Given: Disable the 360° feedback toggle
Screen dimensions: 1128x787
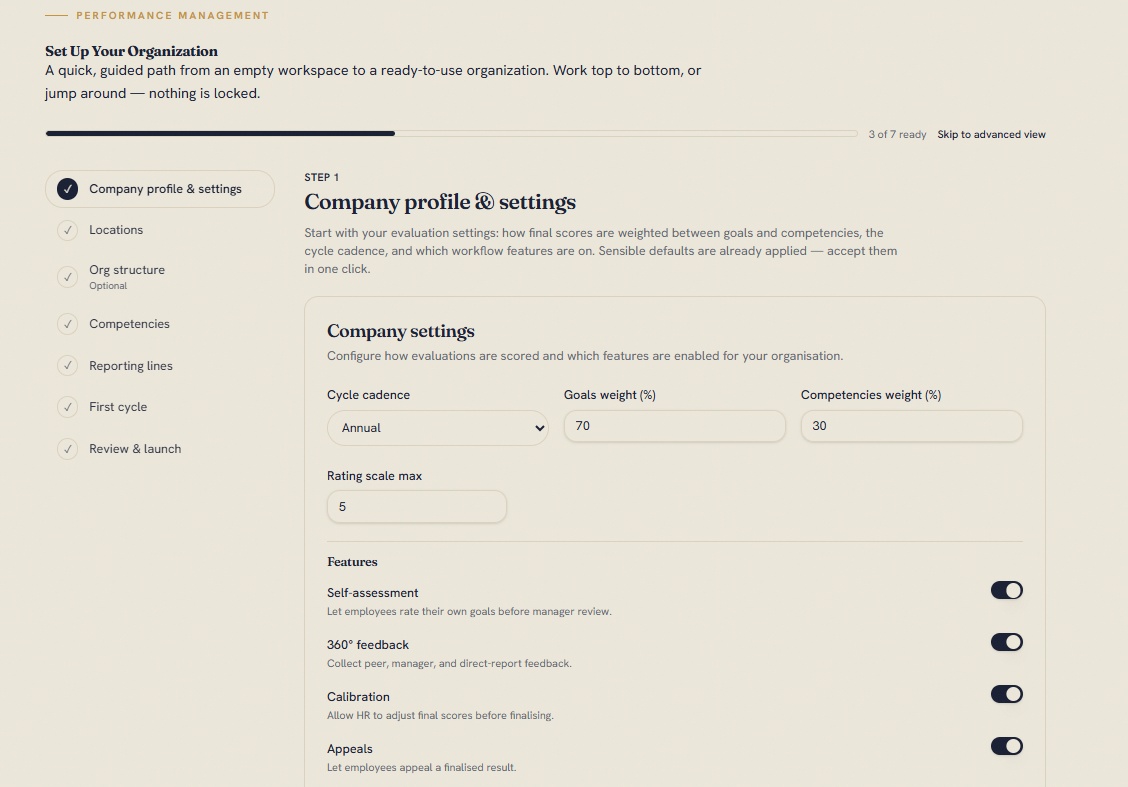Looking at the screenshot, I should (x=1006, y=642).
